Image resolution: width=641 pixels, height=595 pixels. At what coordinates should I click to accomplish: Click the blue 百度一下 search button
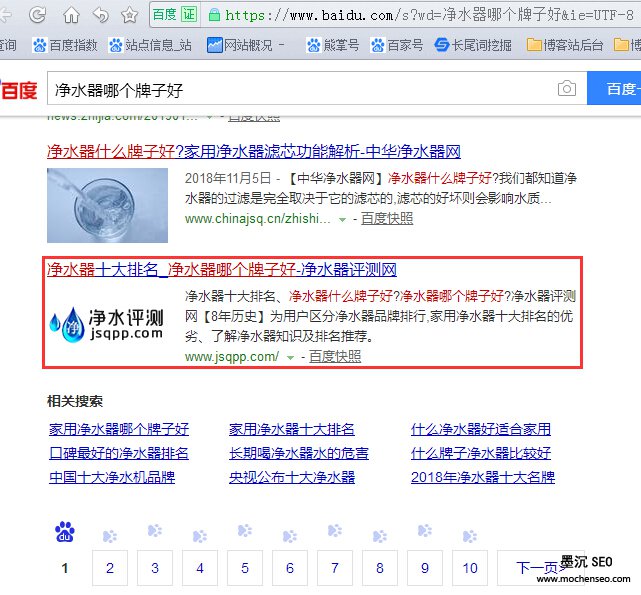(614, 88)
